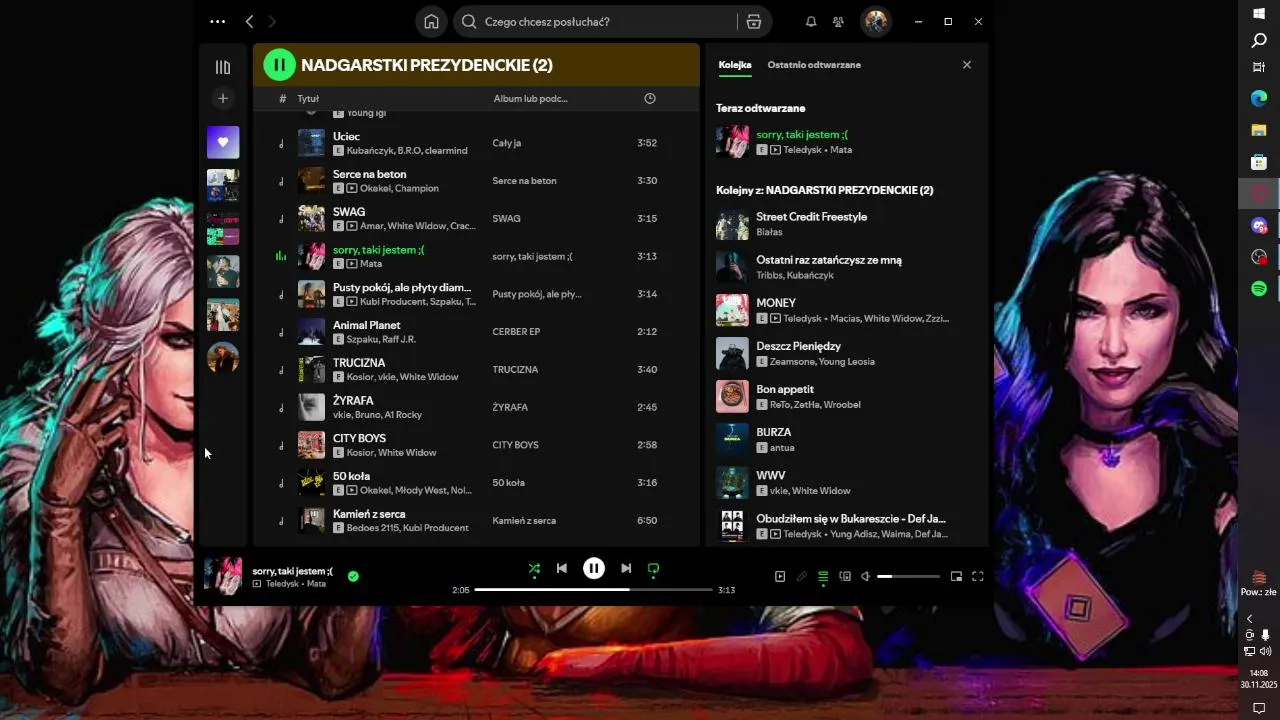Open the three-dots app menu
This screenshot has height=720, width=1280.
point(217,21)
